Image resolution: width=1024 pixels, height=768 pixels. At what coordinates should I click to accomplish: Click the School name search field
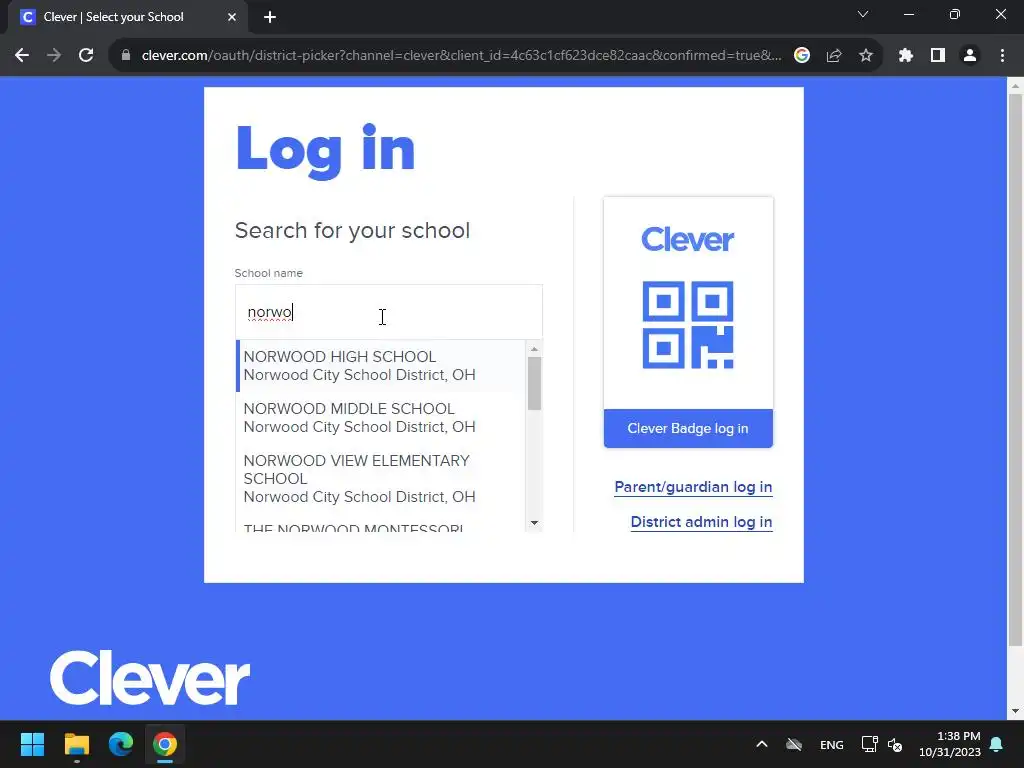point(389,312)
